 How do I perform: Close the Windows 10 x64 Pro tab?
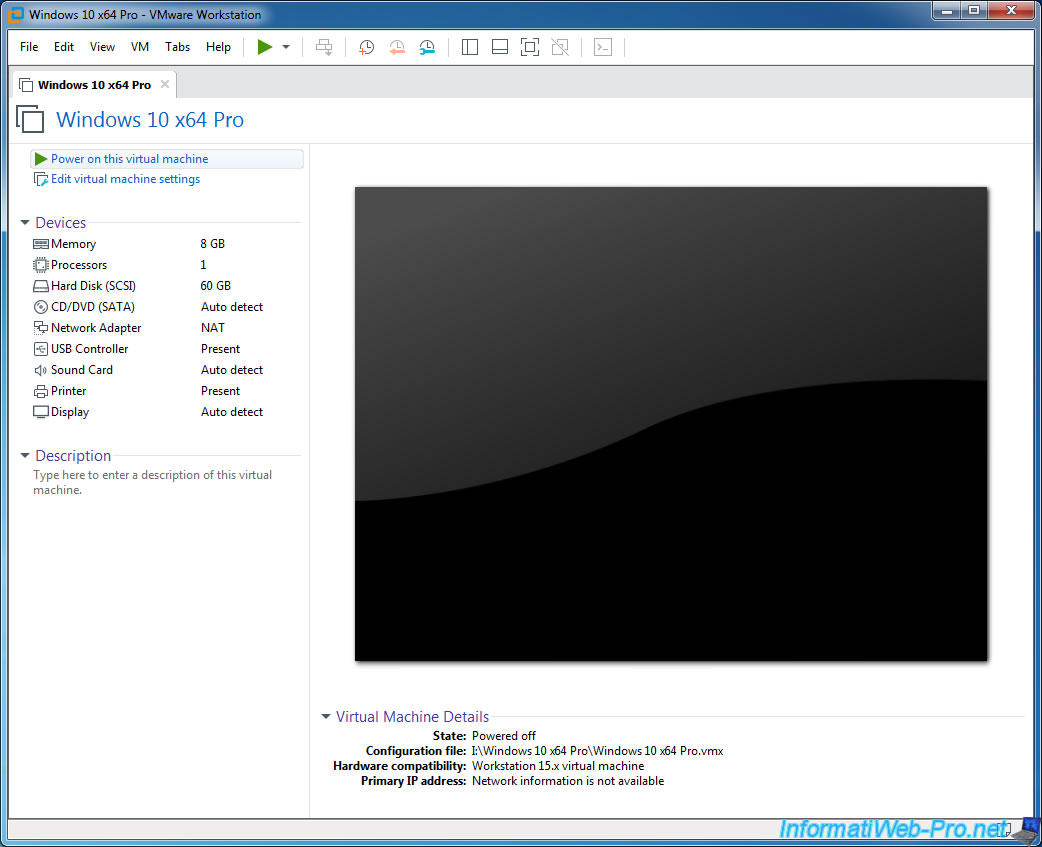[165, 84]
